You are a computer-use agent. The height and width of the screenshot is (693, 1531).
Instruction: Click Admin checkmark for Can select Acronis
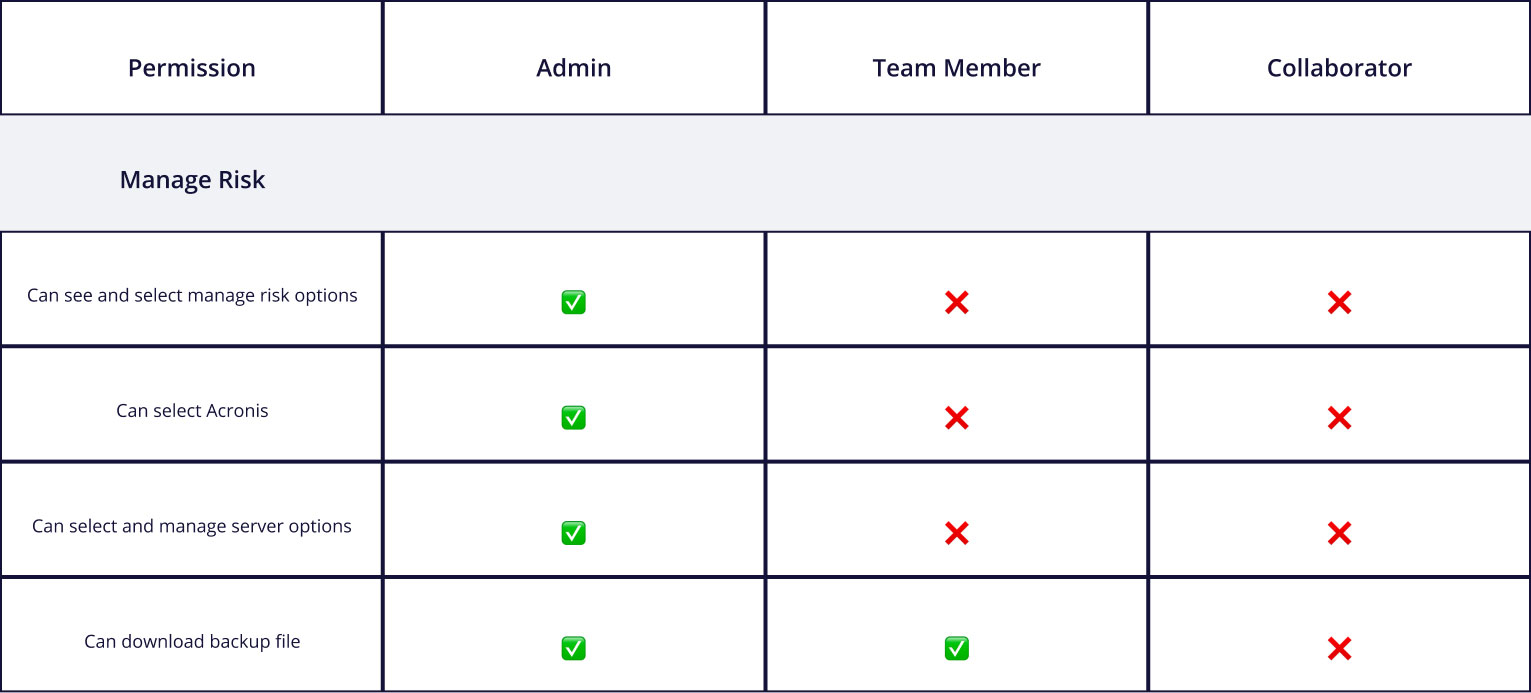click(573, 417)
